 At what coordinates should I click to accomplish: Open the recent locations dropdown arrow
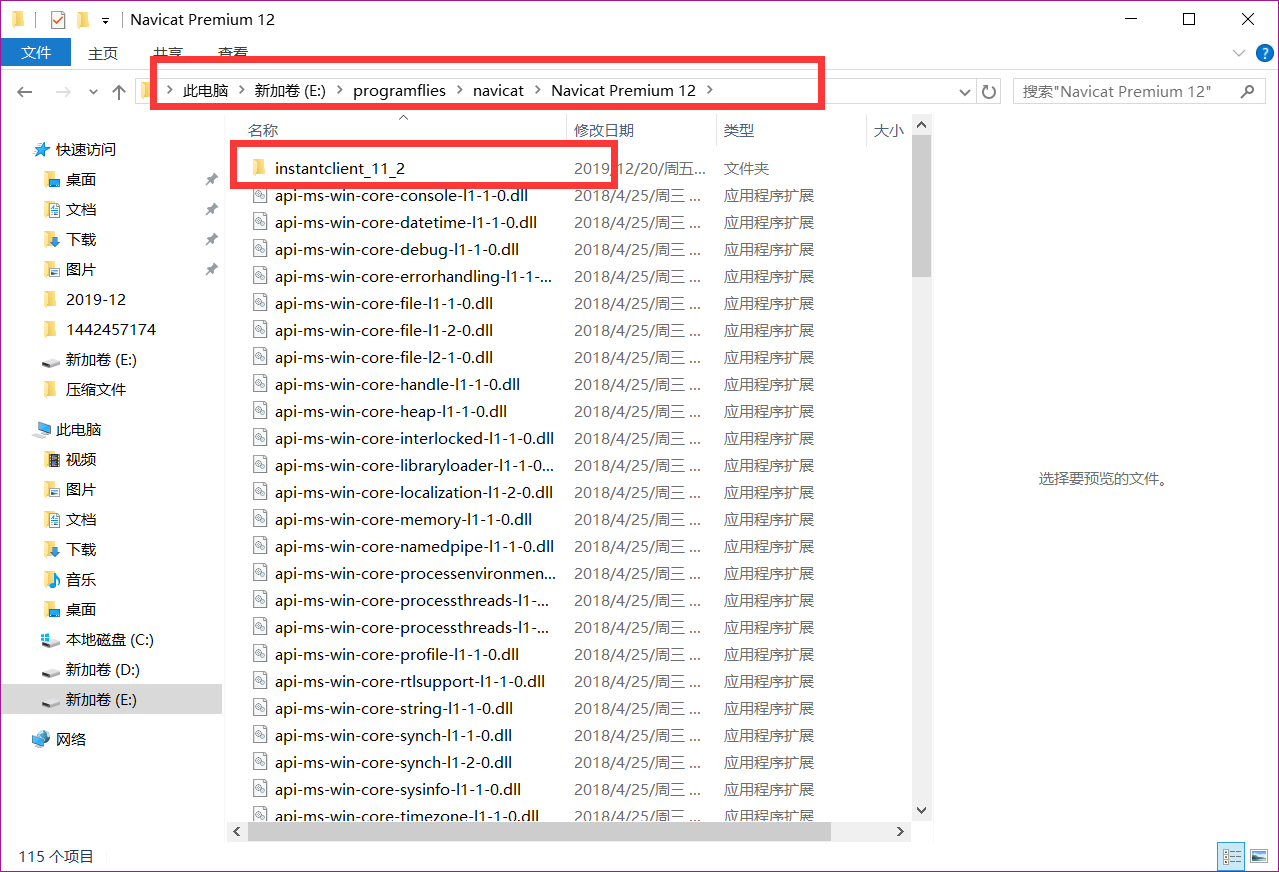click(x=93, y=92)
